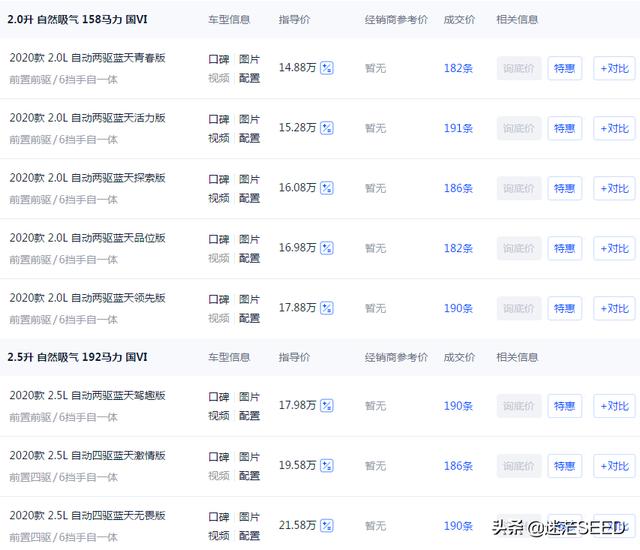
Task: Click the calculator icon beside 19.58万
Action: point(327,466)
